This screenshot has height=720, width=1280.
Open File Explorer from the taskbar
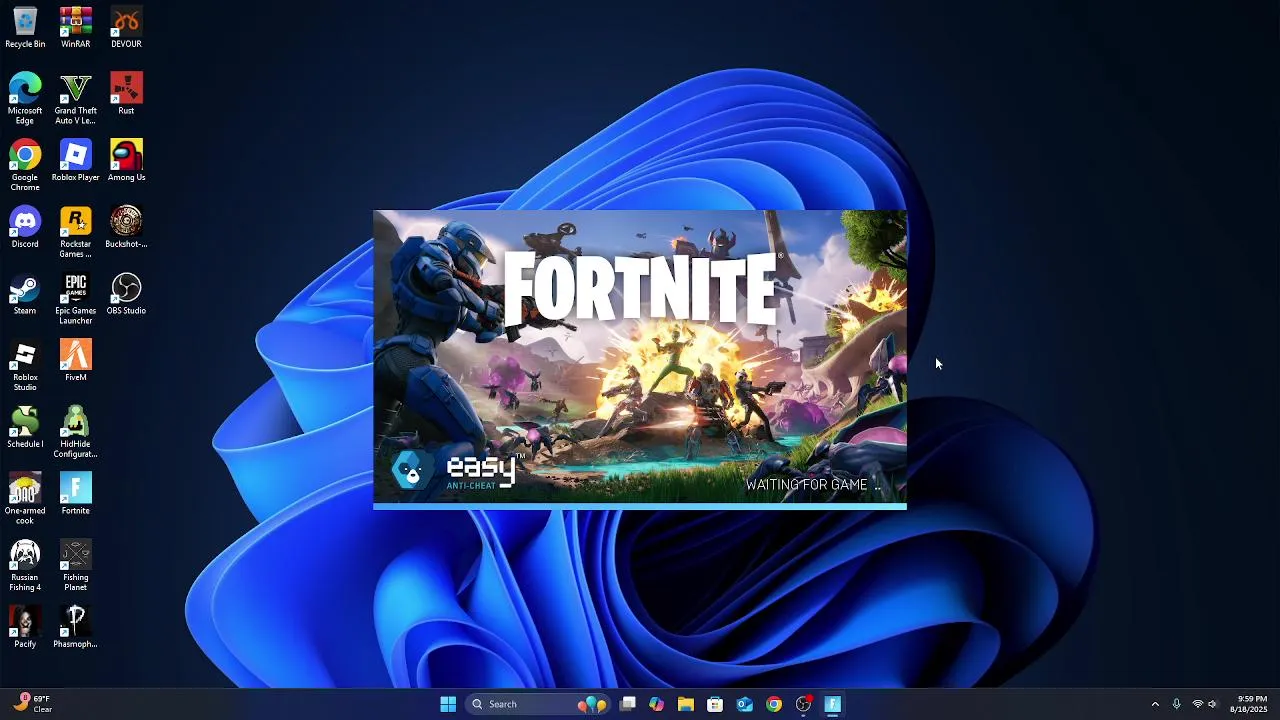tap(686, 704)
